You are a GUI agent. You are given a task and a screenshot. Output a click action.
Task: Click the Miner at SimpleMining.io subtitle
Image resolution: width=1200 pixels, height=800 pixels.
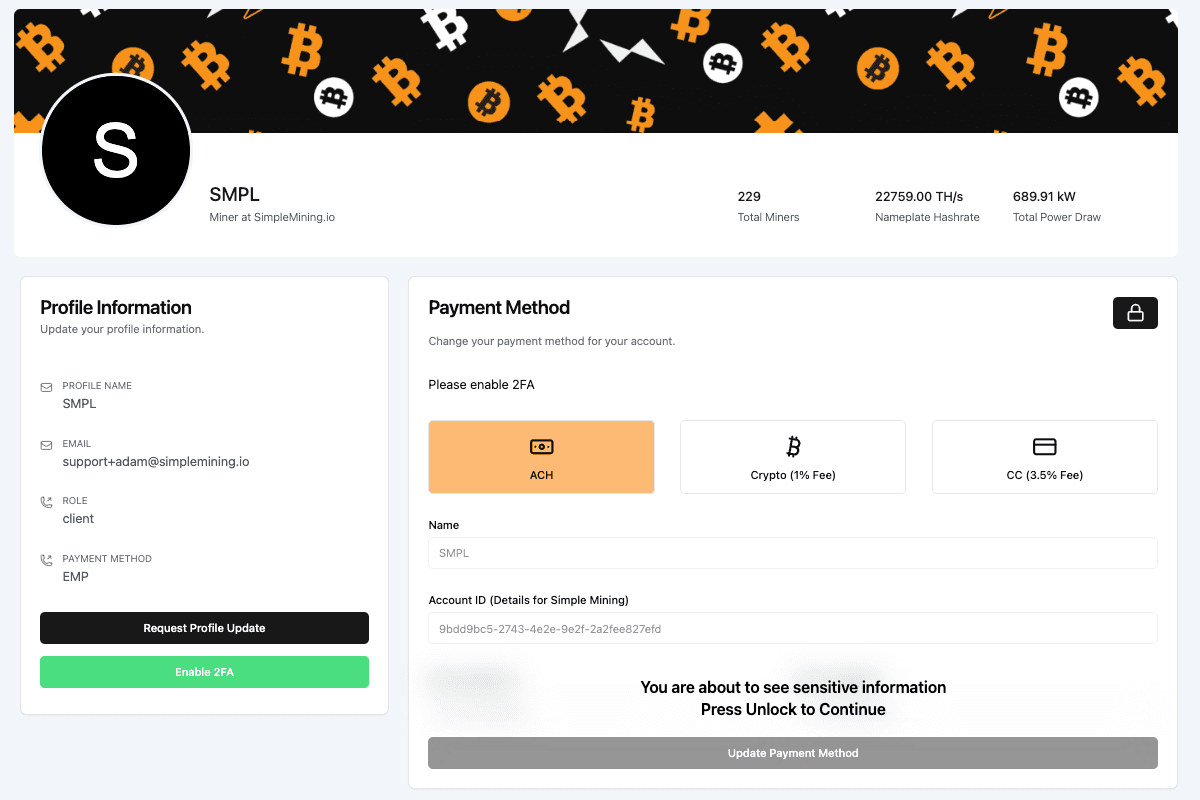[272, 217]
